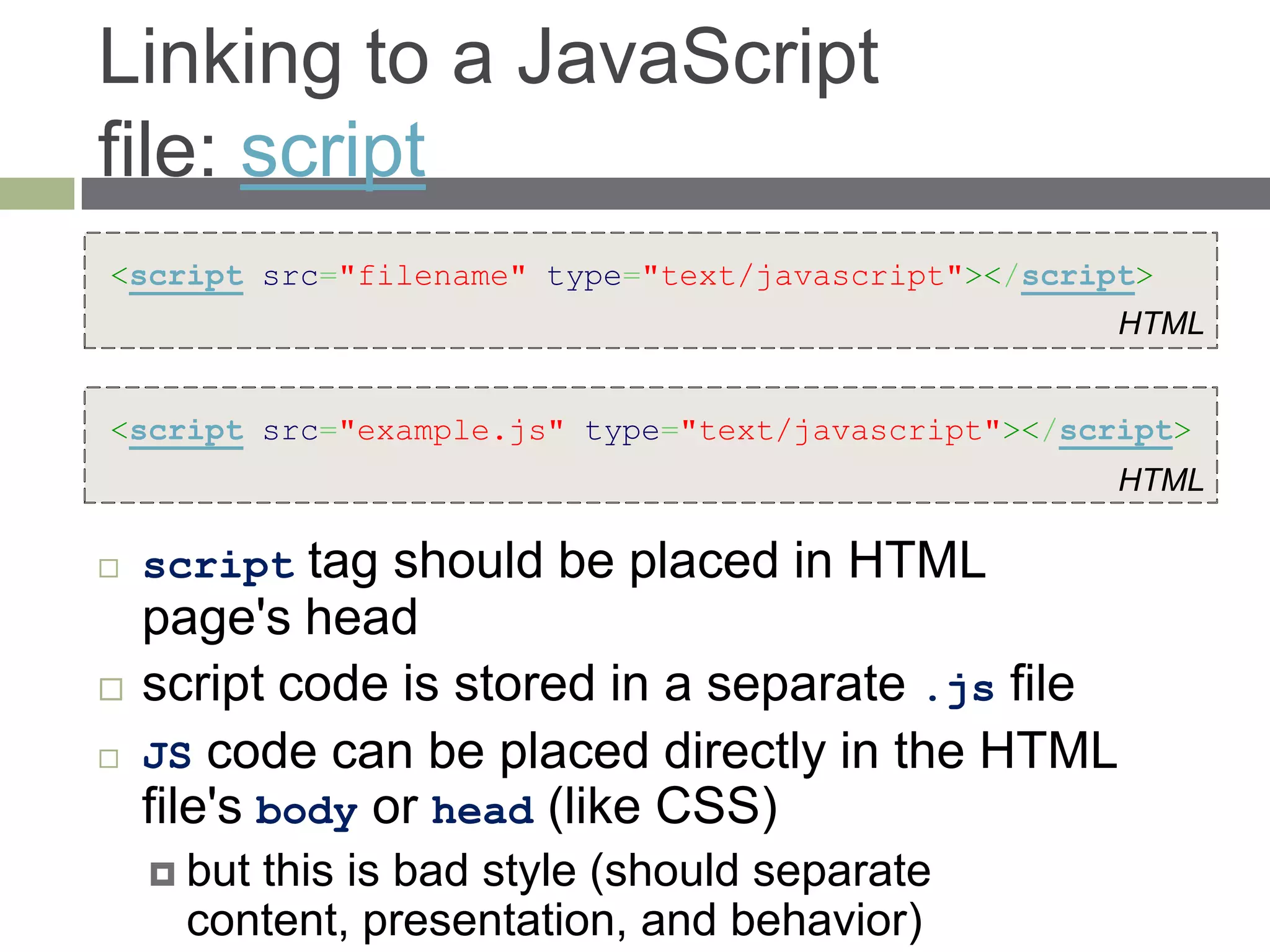Click the "filename" attribute value in the first code box
This screenshot has width=1270, height=952.
click(x=433, y=275)
